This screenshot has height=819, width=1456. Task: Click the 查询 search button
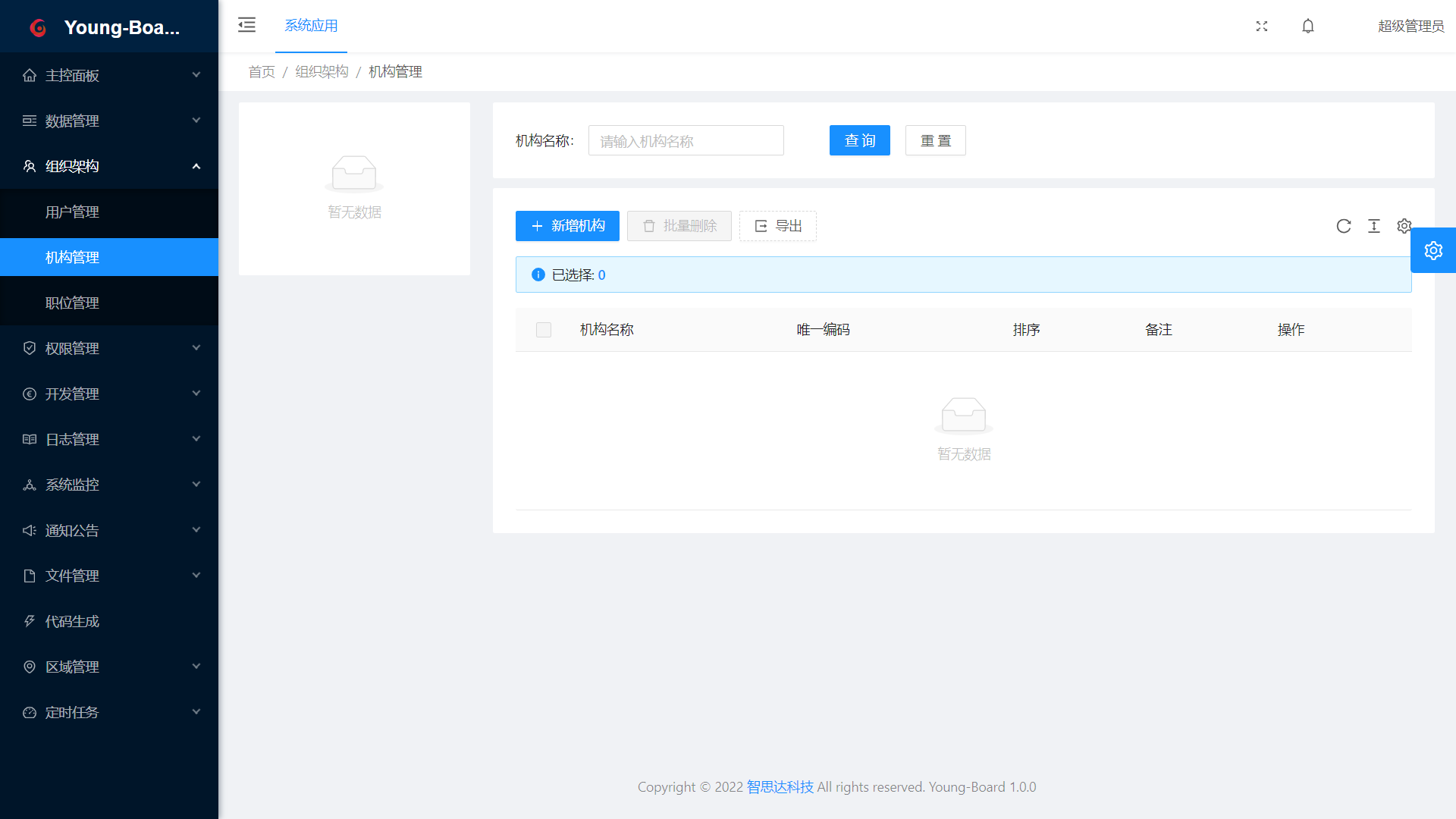(859, 140)
